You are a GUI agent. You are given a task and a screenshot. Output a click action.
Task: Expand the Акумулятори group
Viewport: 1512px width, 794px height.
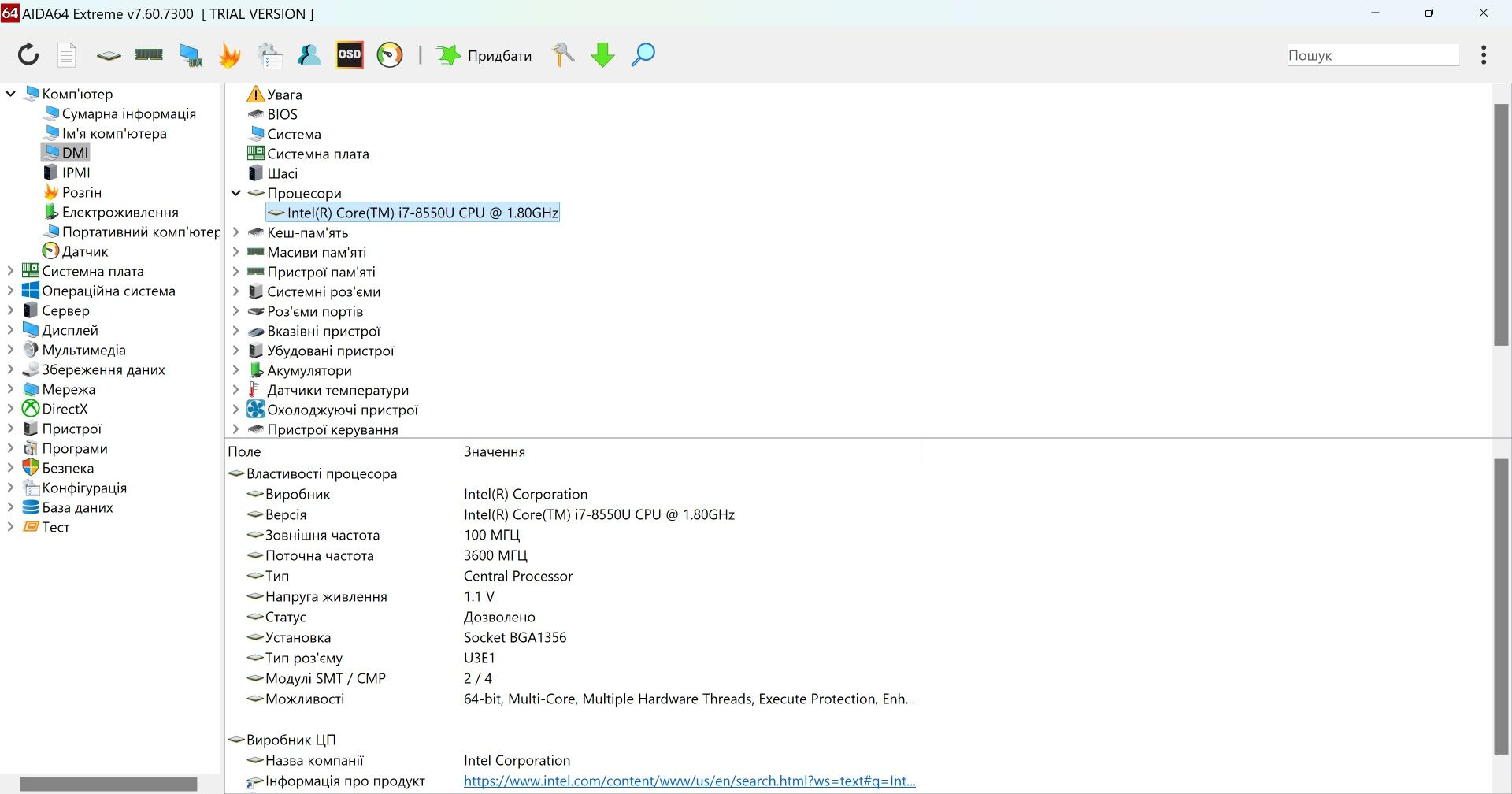pos(235,370)
